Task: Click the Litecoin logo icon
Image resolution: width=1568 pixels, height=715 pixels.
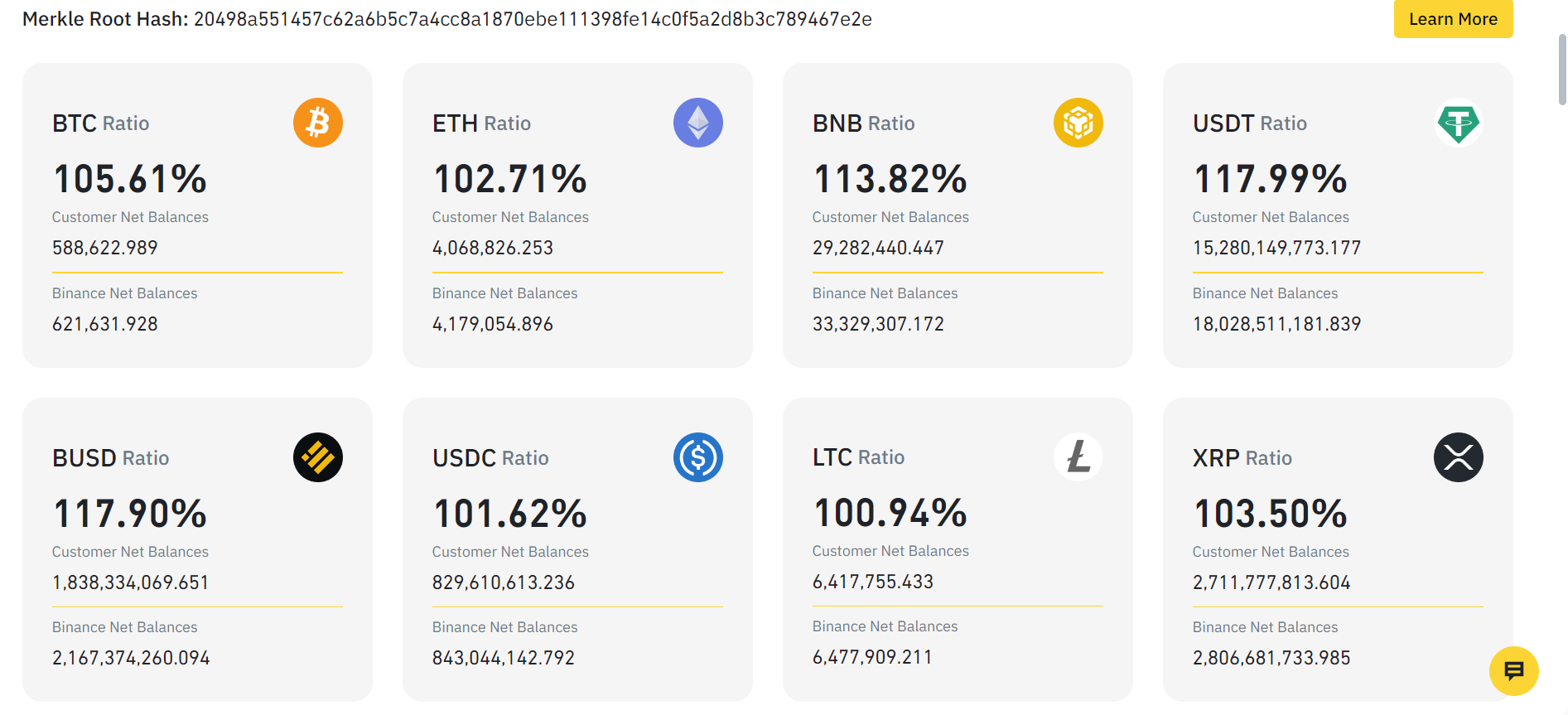Action: coord(1078,457)
